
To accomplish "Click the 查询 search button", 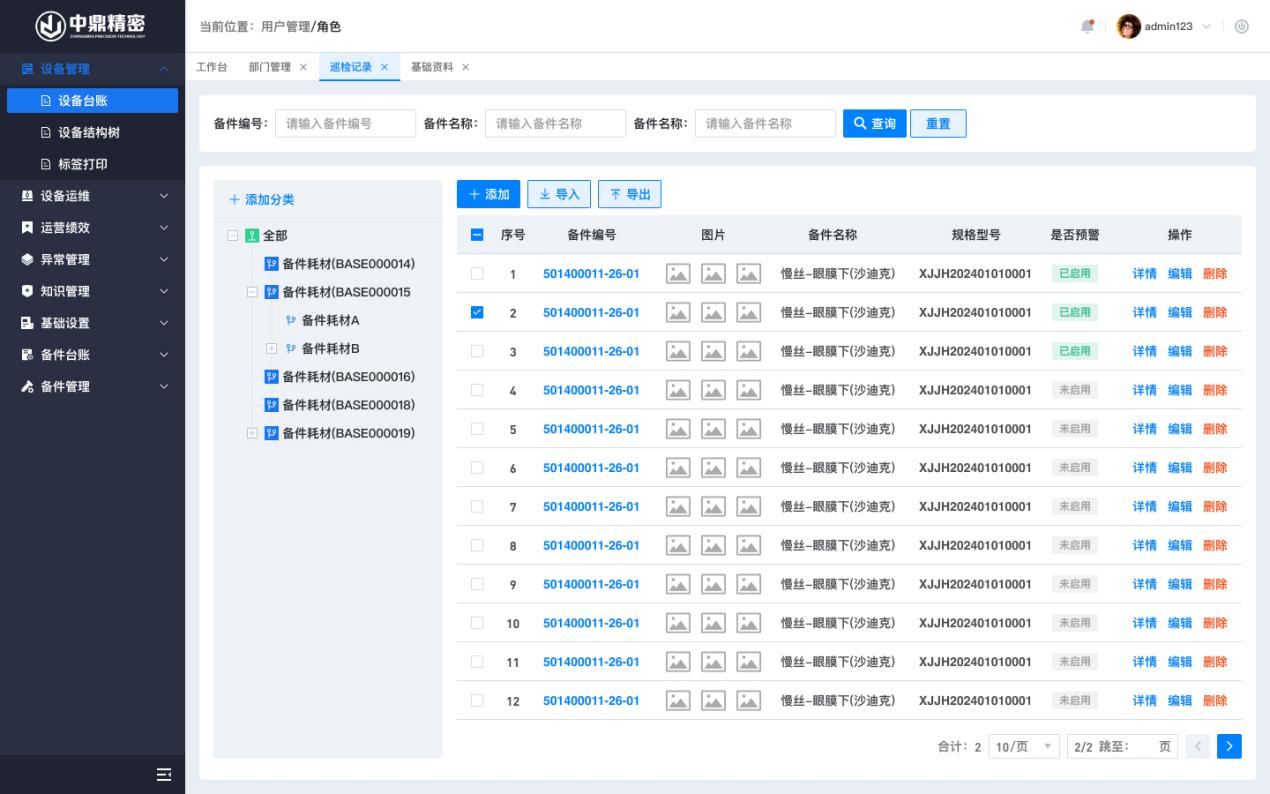I will (874, 124).
